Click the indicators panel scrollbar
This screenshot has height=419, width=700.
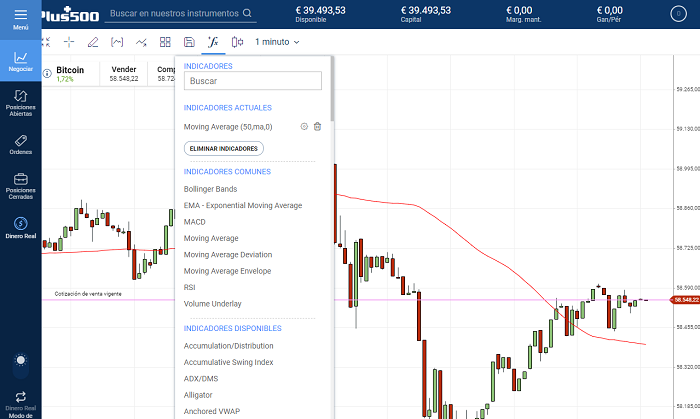[x=332, y=89]
